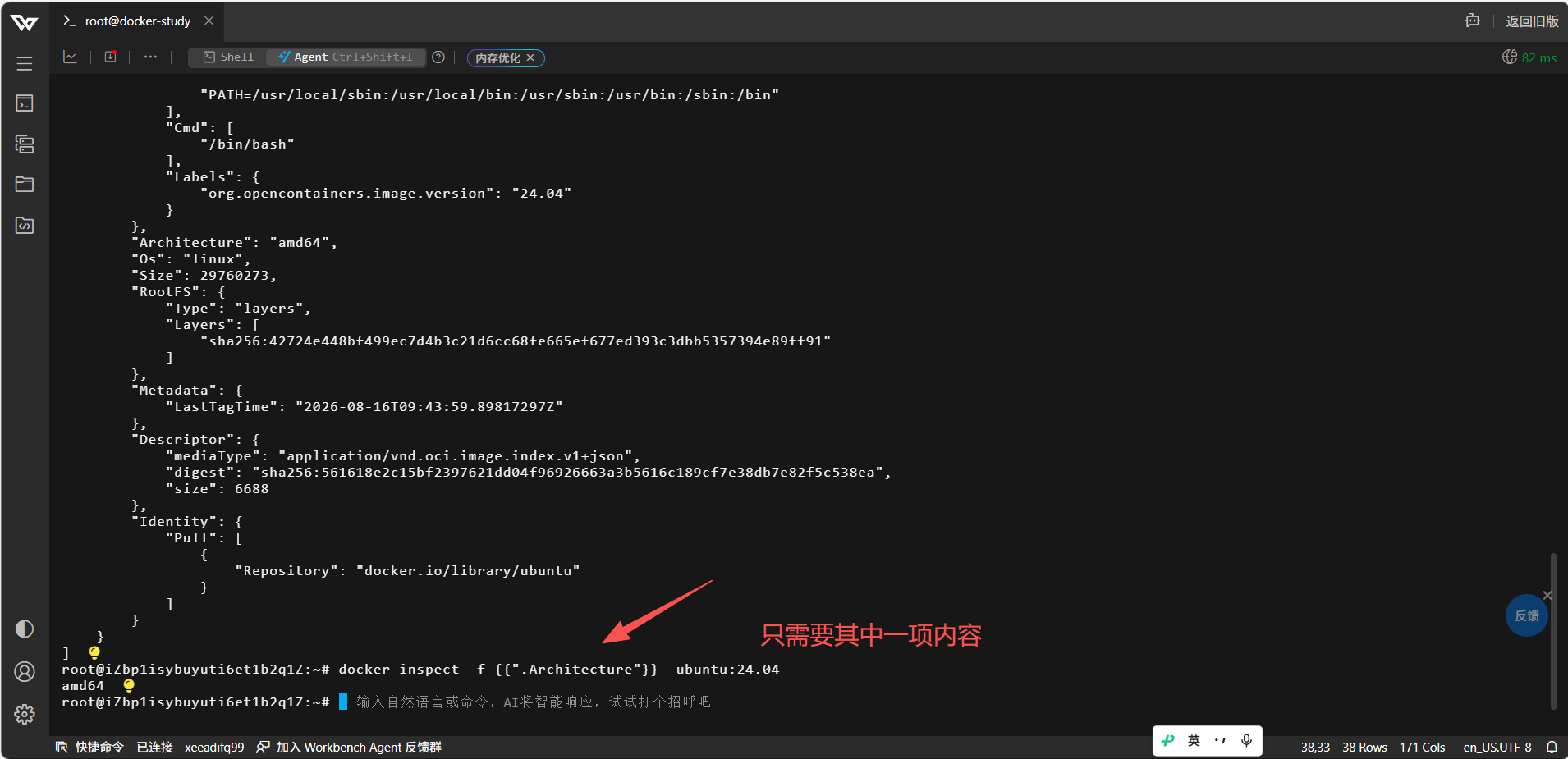Click the 171 Cols status entry

click(x=1423, y=747)
